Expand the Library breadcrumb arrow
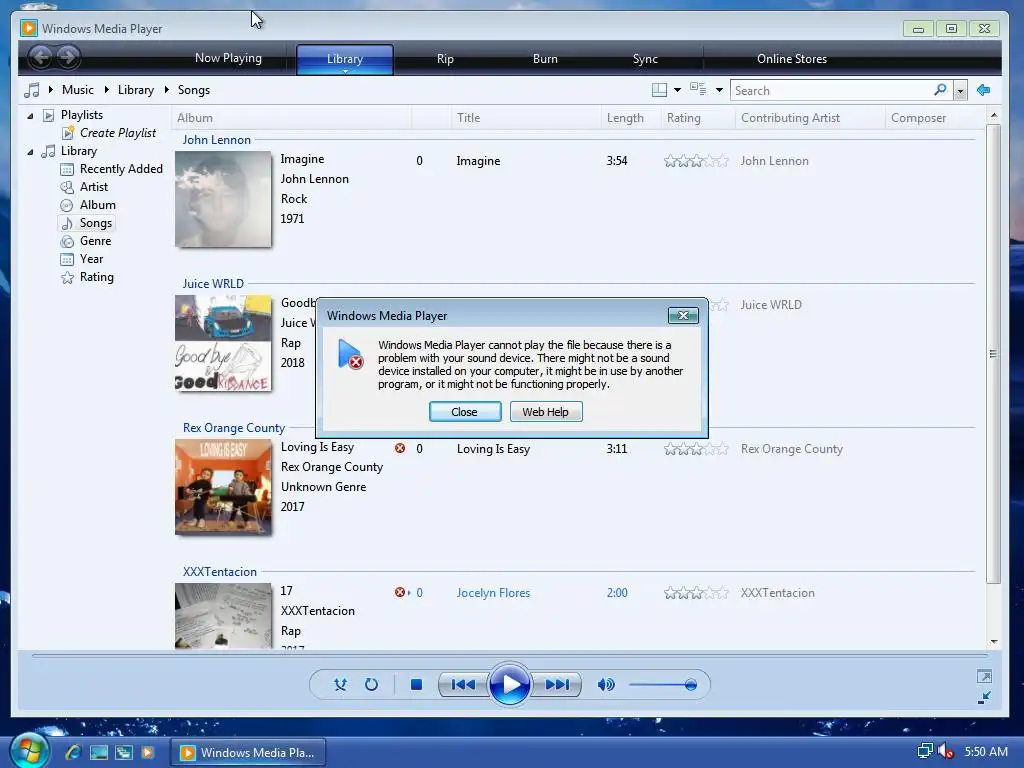This screenshot has height=768, width=1024. pos(106,89)
